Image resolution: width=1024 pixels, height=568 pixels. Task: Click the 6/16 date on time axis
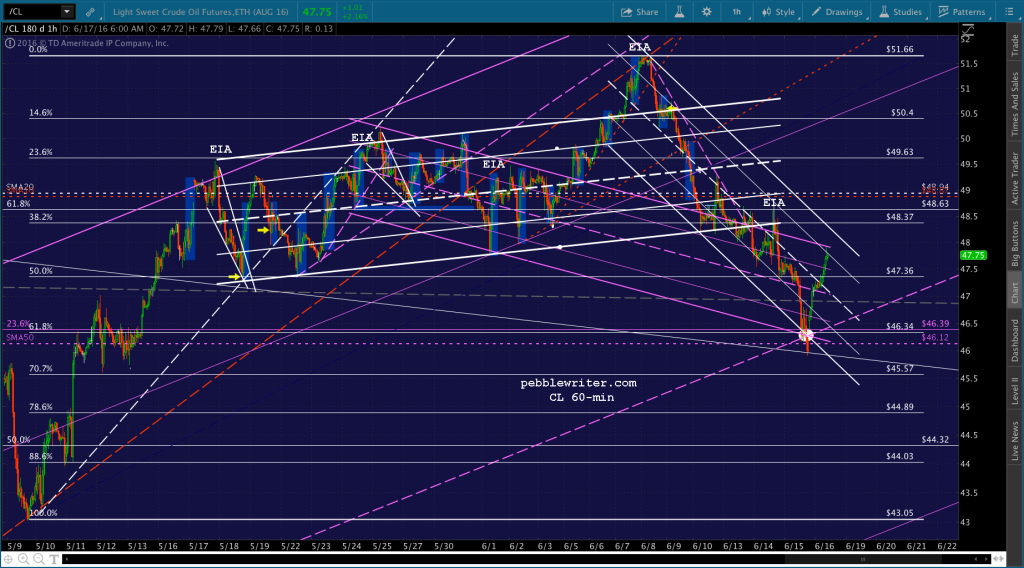coord(825,546)
